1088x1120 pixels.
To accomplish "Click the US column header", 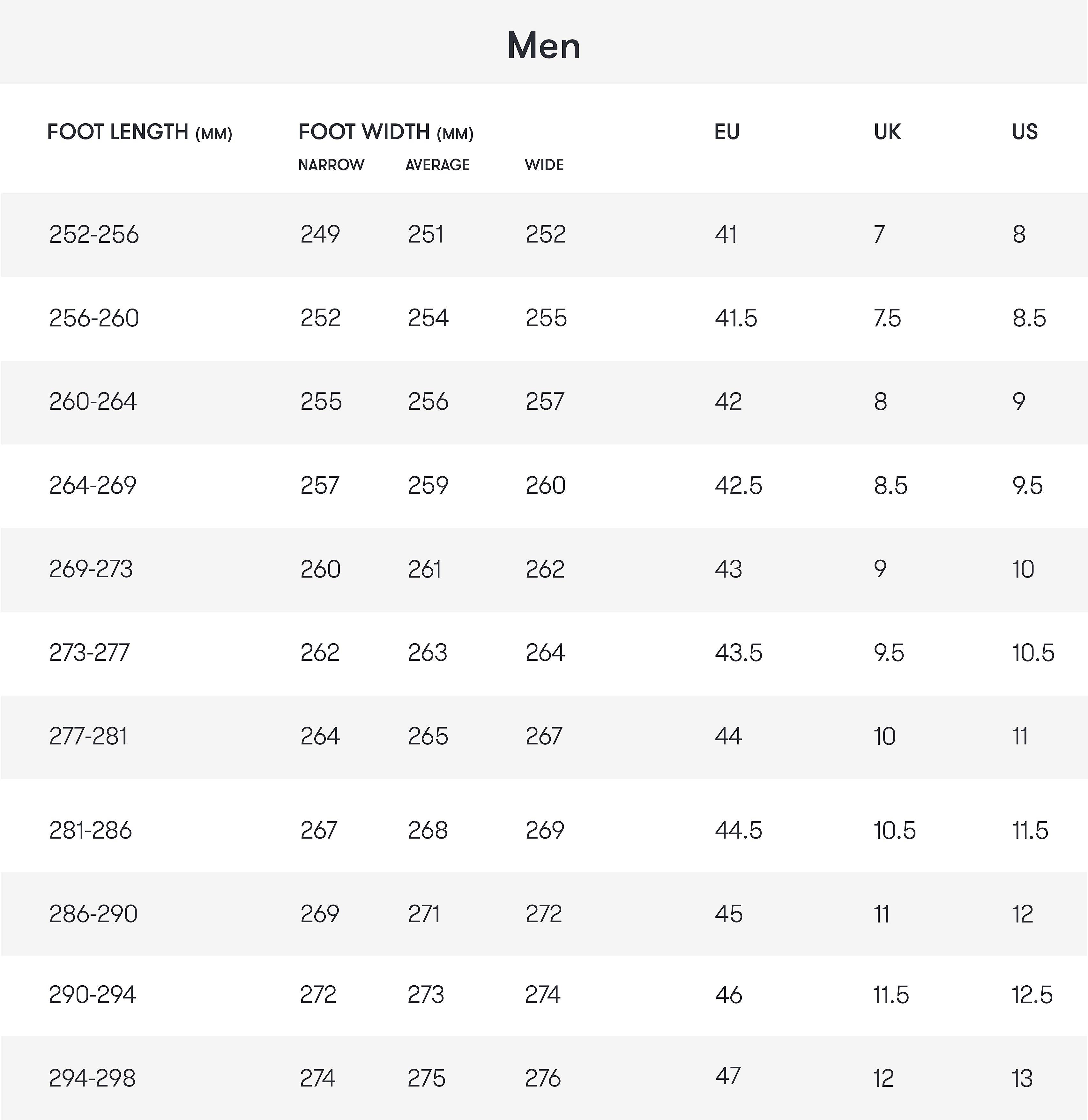I will 1025,132.
